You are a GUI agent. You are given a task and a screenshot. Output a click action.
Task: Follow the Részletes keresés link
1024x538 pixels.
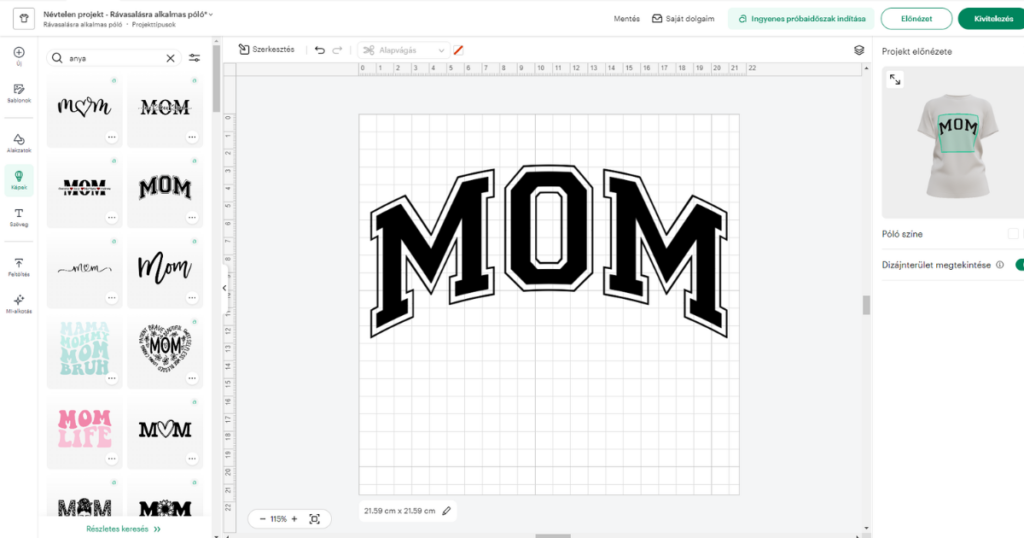click(124, 528)
